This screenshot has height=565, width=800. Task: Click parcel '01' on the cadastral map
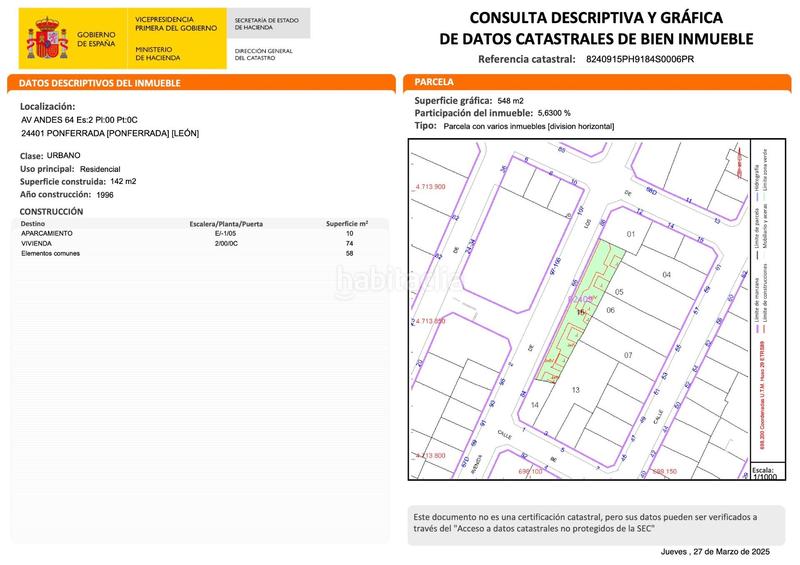click(x=631, y=234)
